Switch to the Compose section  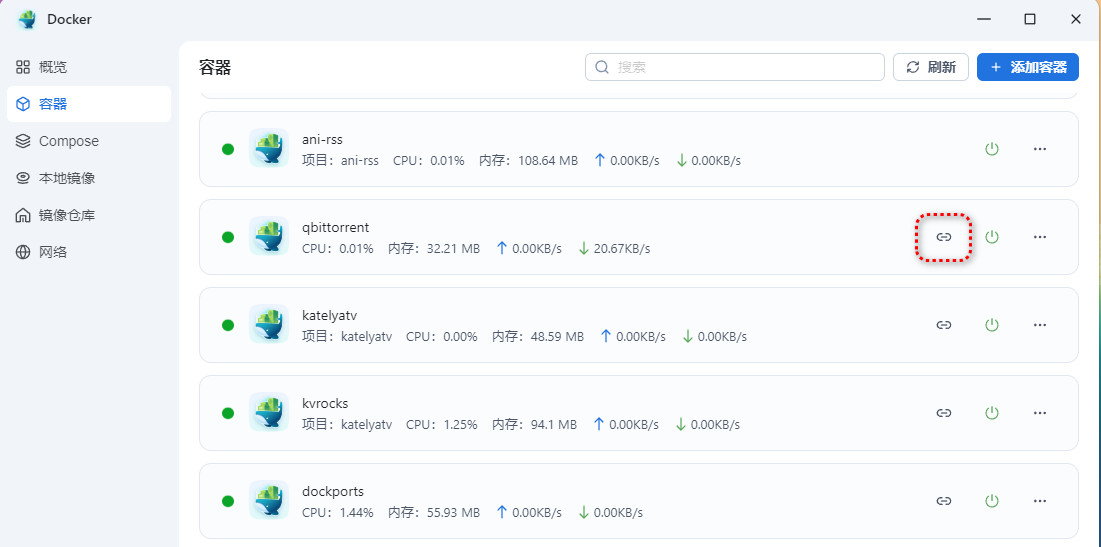pos(68,141)
